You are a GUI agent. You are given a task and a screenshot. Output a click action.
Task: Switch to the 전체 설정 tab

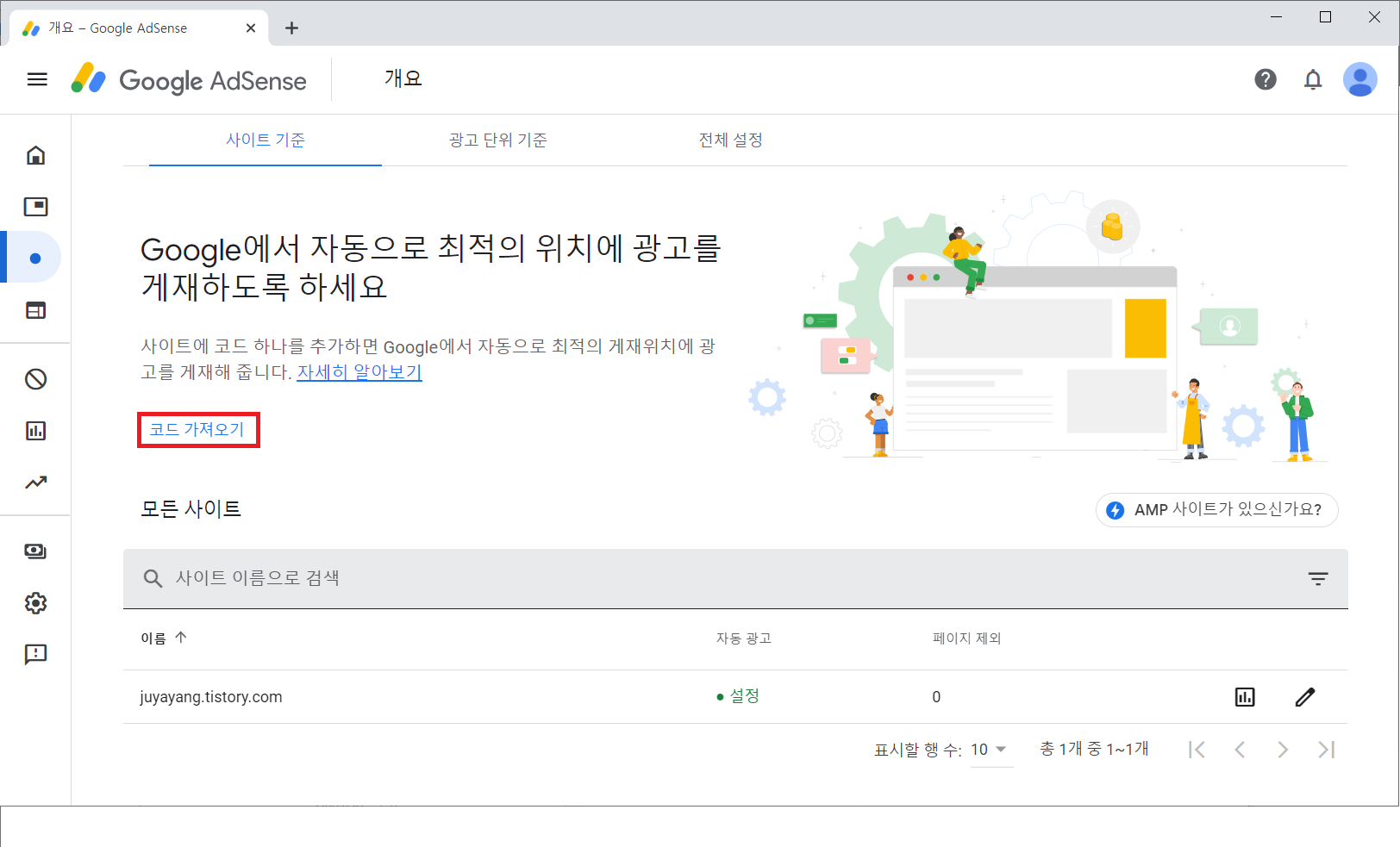tap(731, 140)
